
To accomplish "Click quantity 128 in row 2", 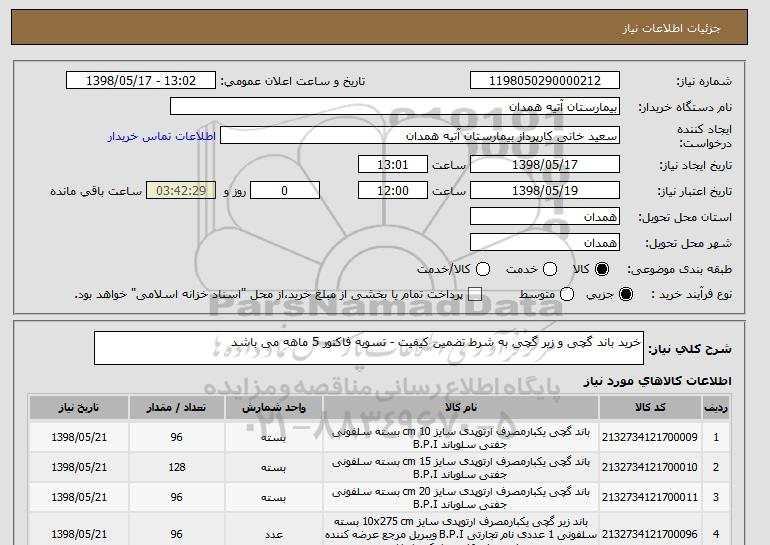I will point(177,467).
